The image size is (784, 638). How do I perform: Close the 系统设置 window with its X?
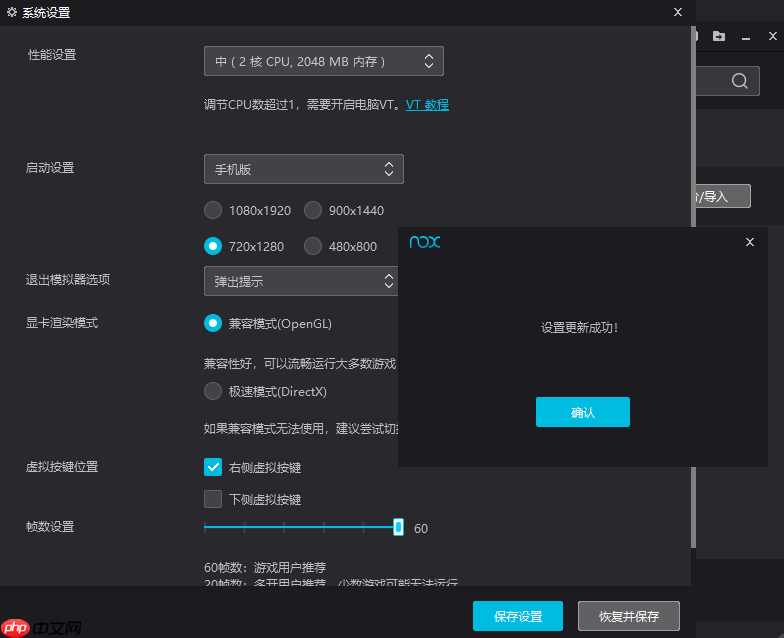click(x=678, y=12)
